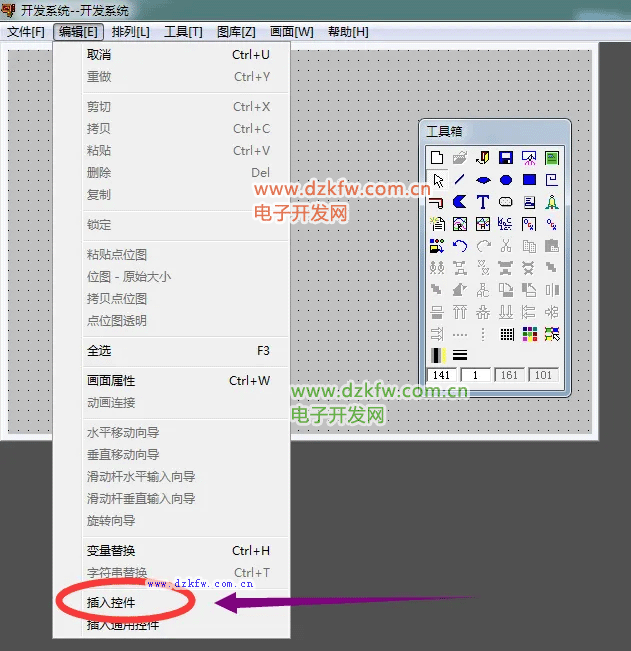
Task: Toggle the grid display icon in toolbox
Action: (x=506, y=334)
